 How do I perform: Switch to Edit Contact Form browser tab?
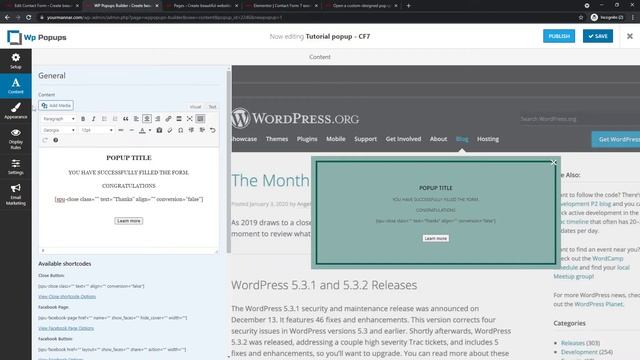41,6
